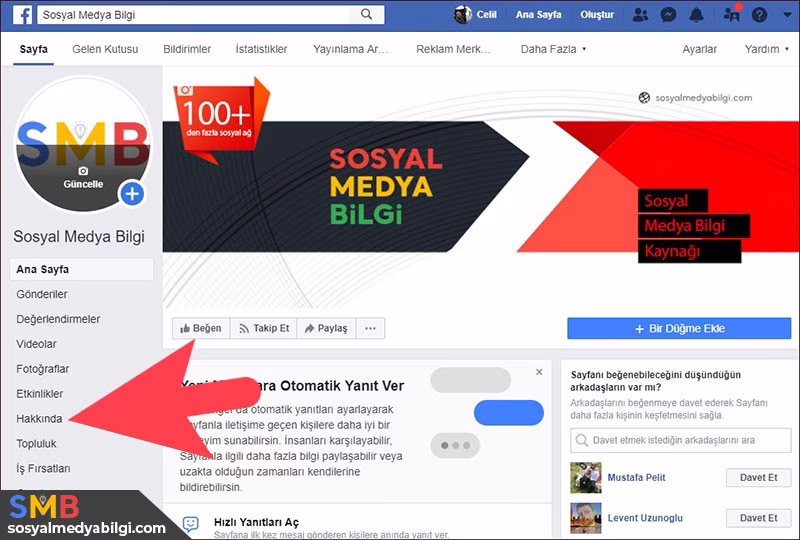Viewport: 800px width, 540px height.
Task: Close the Otomatik Yanıt Ver card
Action: [539, 372]
